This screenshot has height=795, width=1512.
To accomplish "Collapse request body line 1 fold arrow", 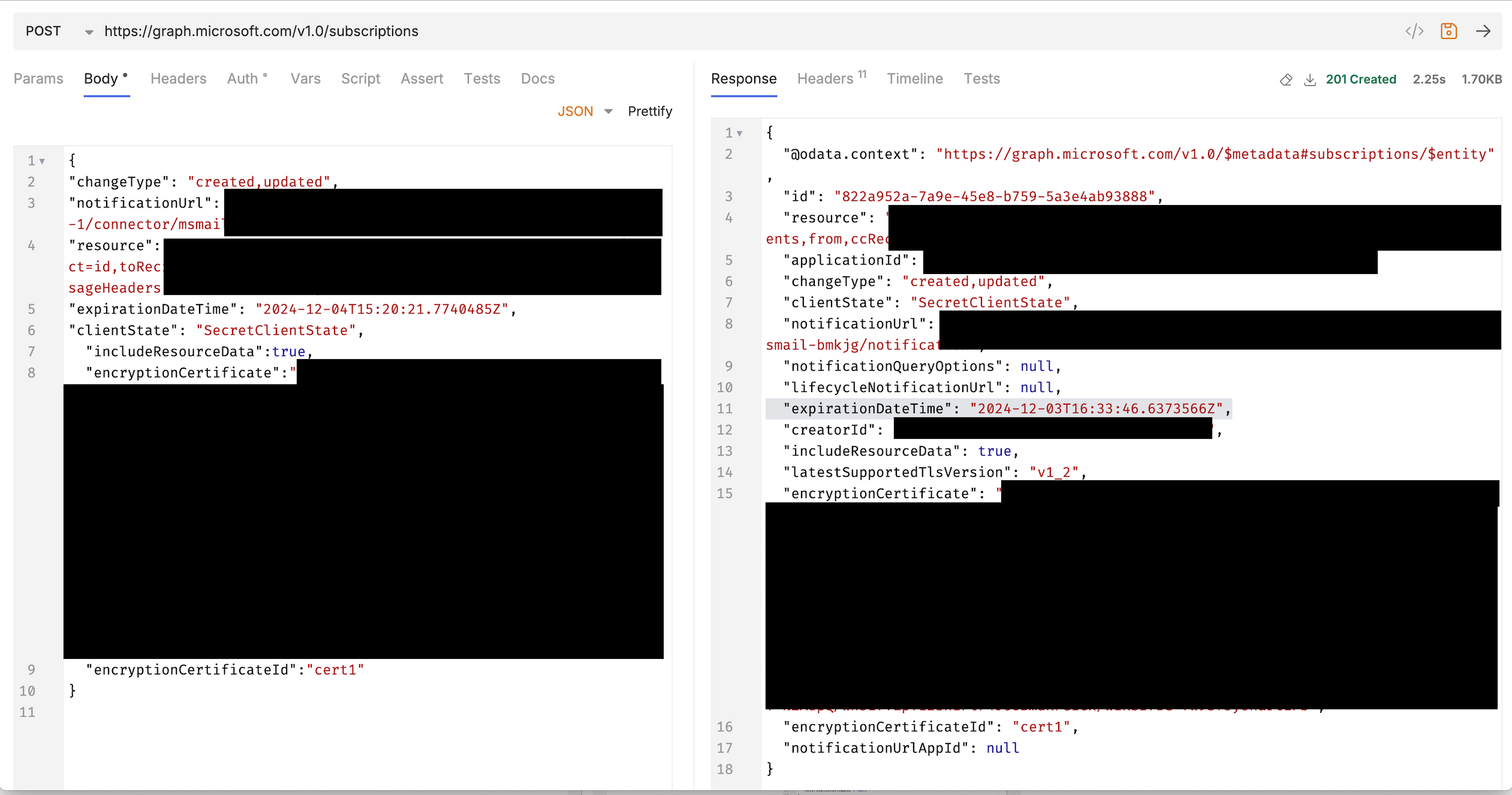I will coord(43,161).
